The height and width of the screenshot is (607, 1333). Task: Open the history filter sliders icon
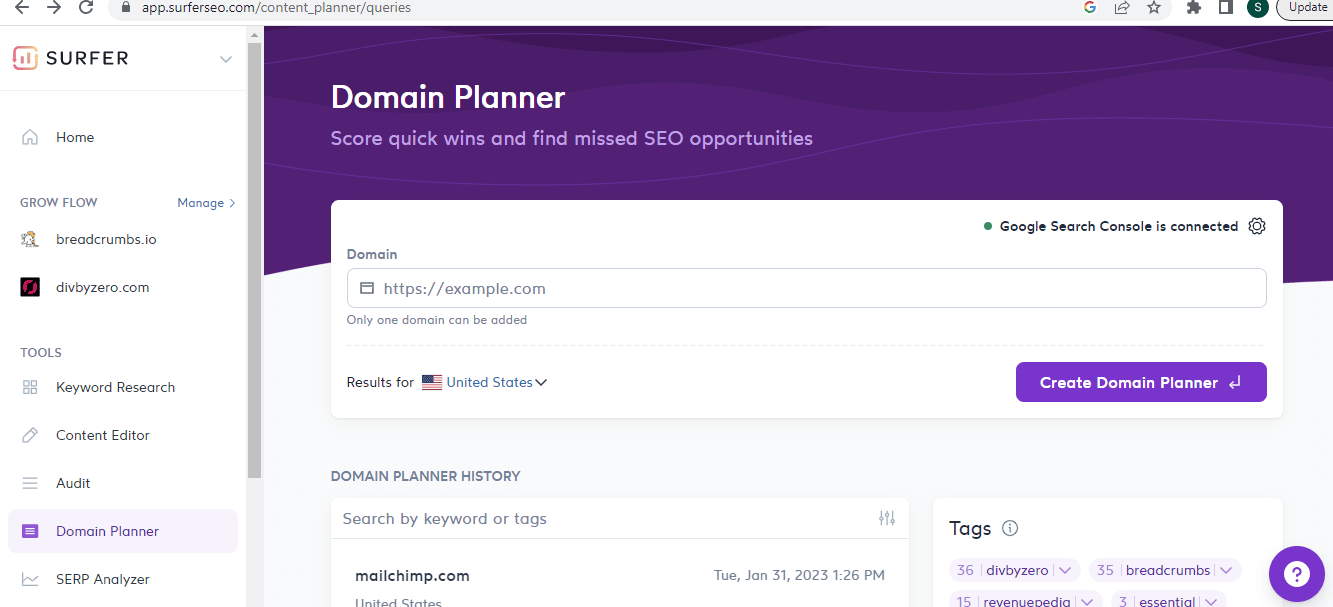[x=887, y=518]
